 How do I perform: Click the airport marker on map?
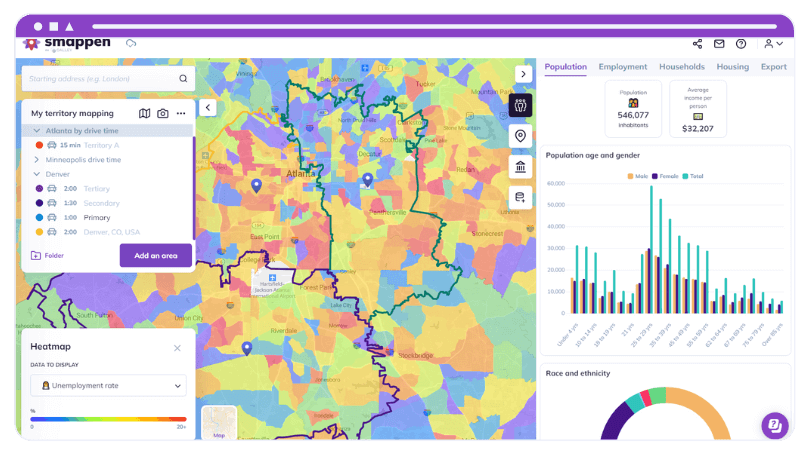tap(272, 278)
